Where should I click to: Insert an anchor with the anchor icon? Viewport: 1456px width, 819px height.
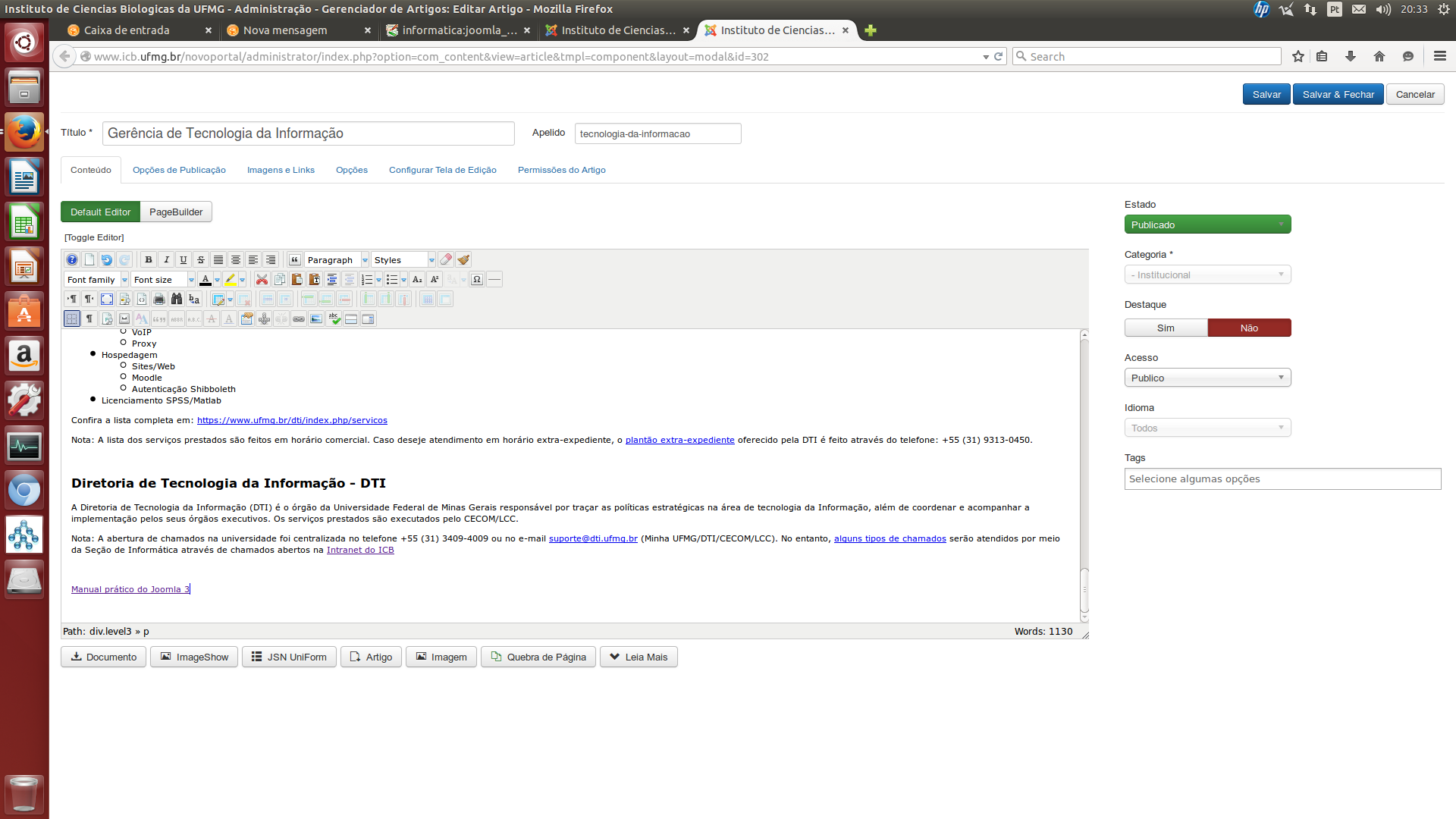pyautogui.click(x=264, y=319)
